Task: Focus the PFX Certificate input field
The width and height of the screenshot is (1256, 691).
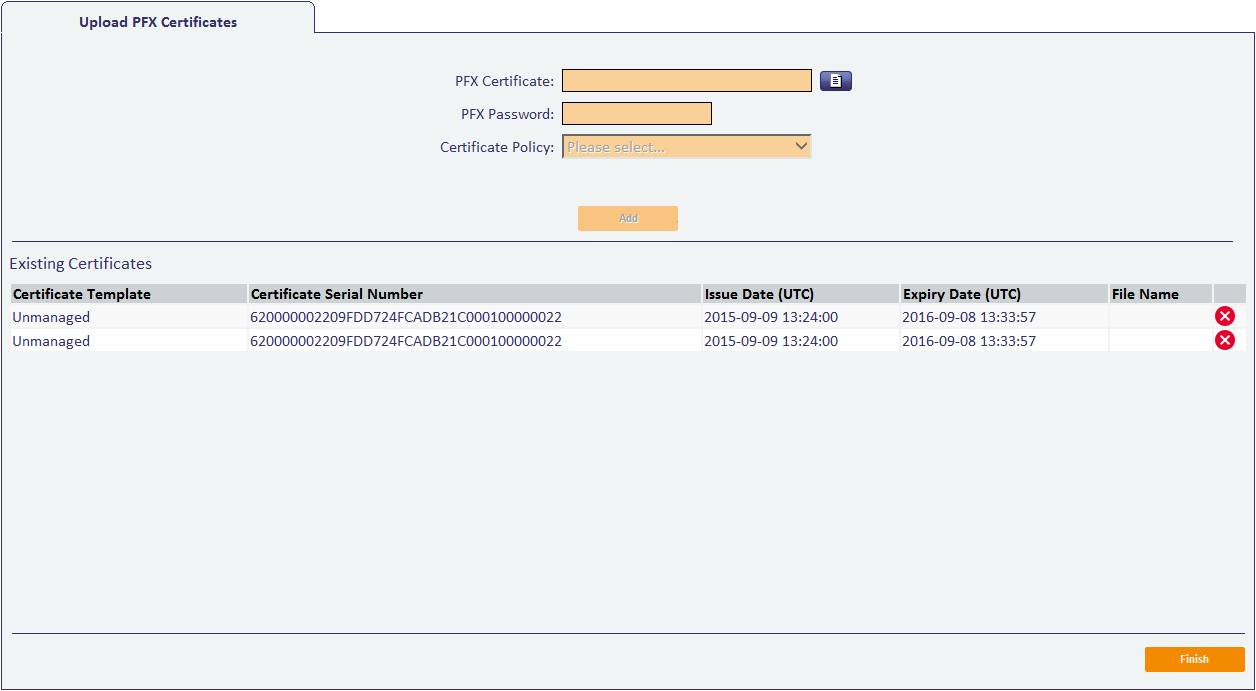Action: [686, 81]
